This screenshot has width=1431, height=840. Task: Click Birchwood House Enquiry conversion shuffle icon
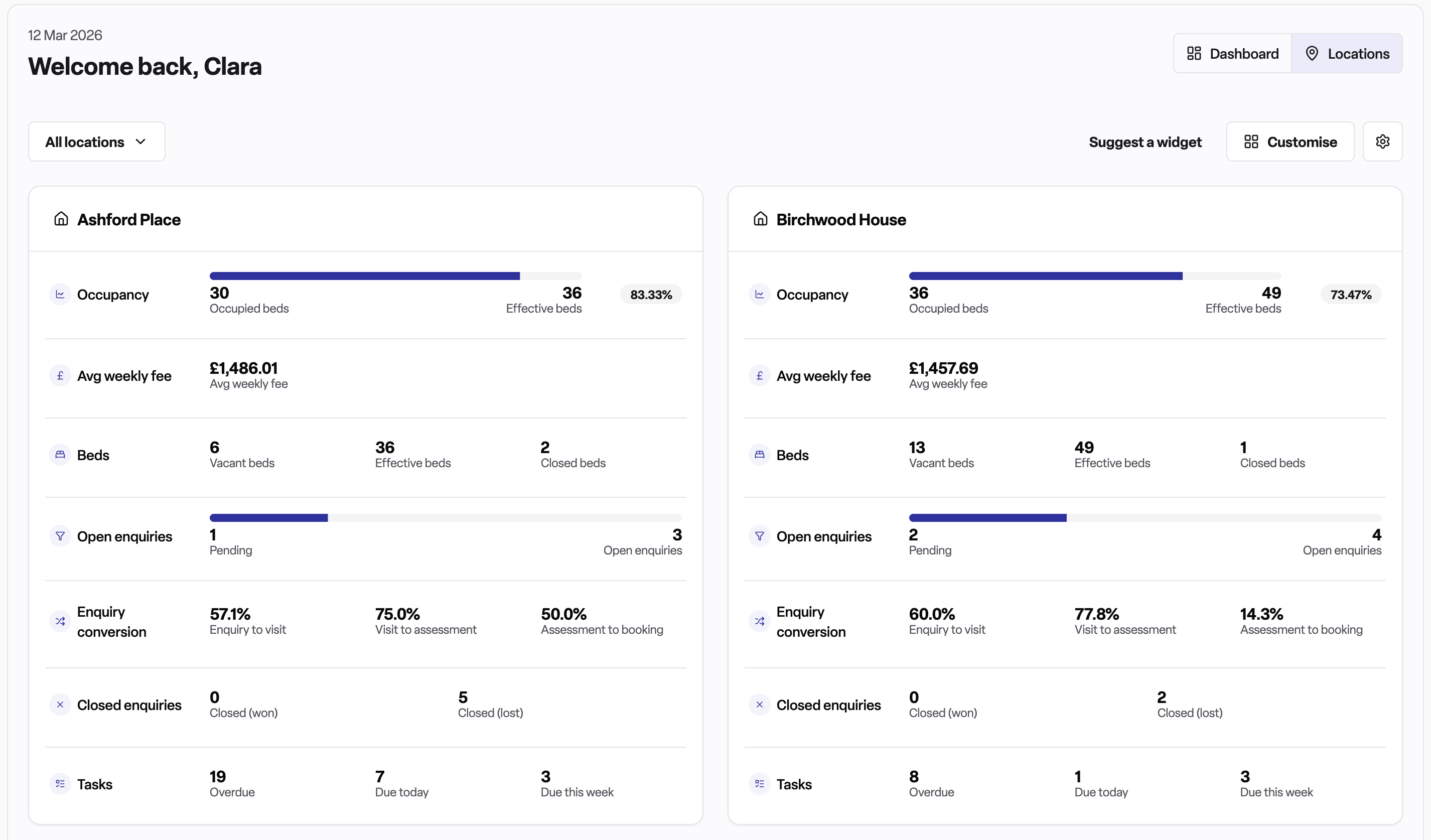point(759,621)
